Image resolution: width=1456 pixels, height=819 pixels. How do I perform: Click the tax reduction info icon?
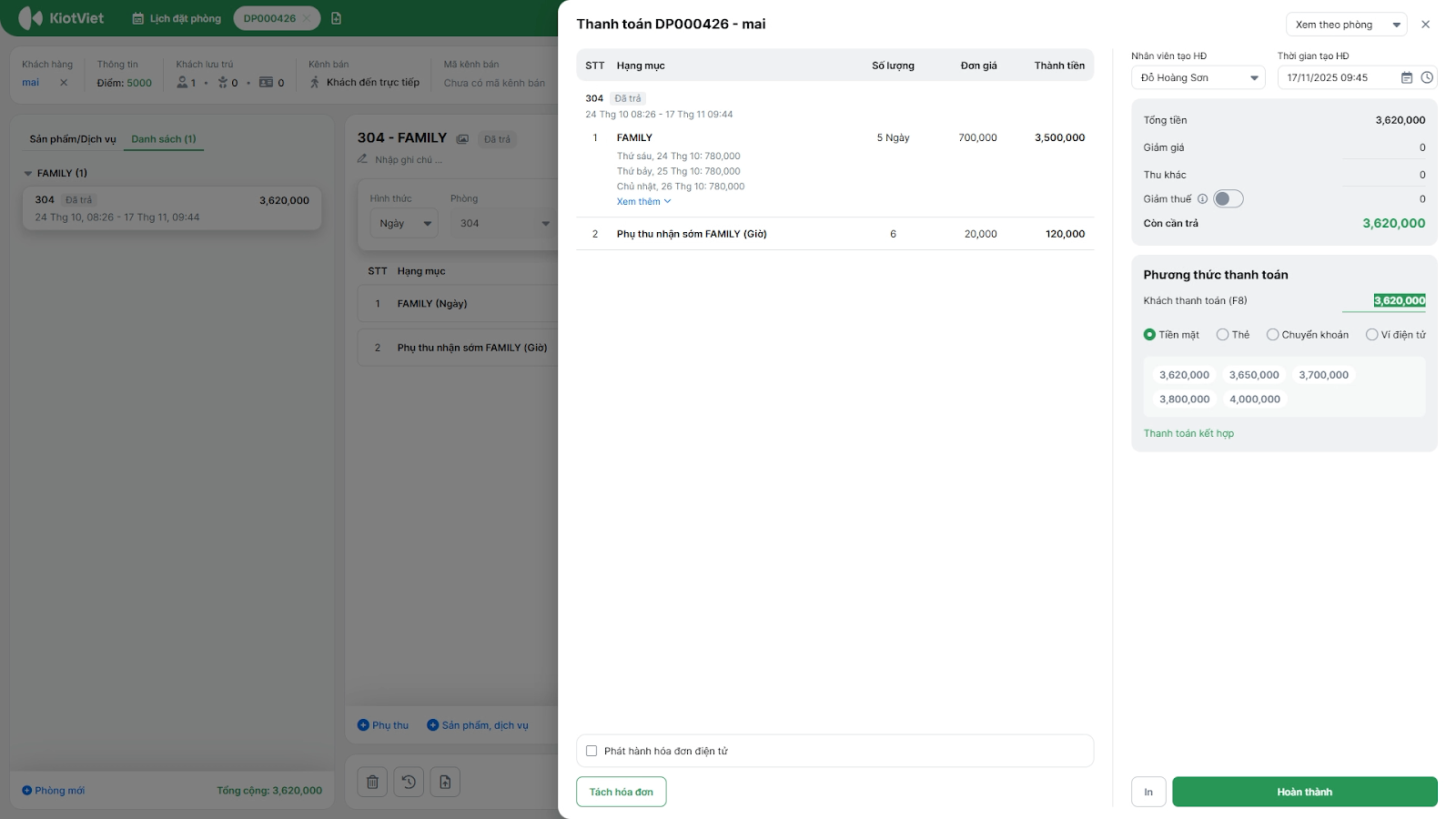tap(1202, 199)
